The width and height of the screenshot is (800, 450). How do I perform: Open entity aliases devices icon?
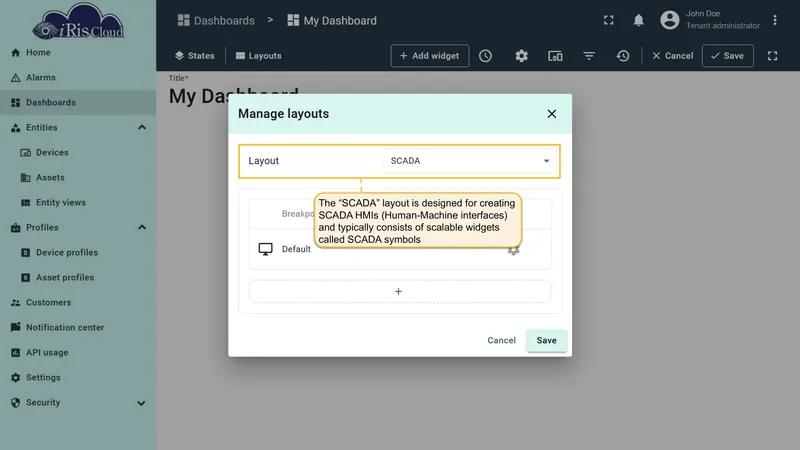(x=555, y=56)
